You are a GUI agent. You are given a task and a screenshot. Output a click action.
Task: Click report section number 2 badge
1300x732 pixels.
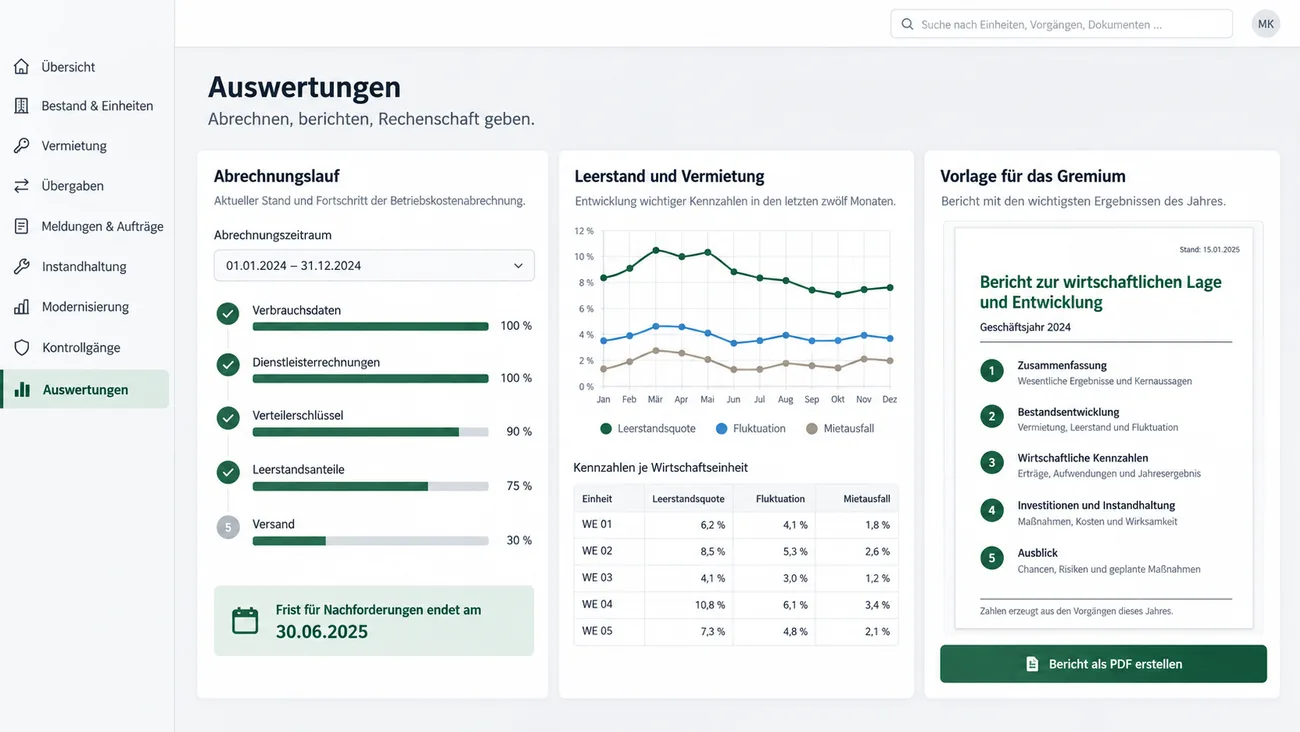pyautogui.click(x=991, y=417)
